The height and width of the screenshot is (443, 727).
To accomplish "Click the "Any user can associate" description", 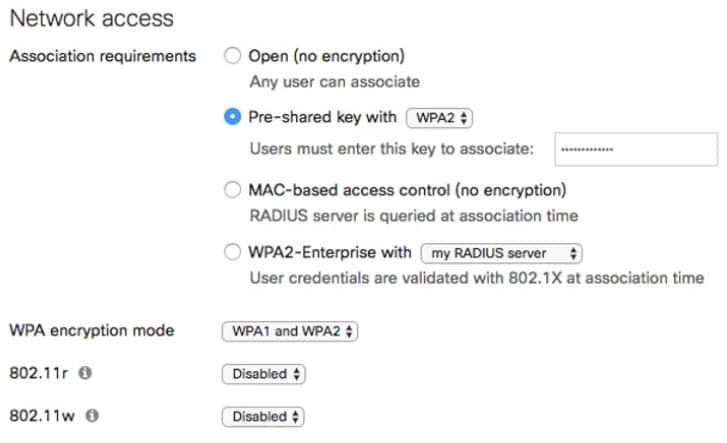I will 334,82.
